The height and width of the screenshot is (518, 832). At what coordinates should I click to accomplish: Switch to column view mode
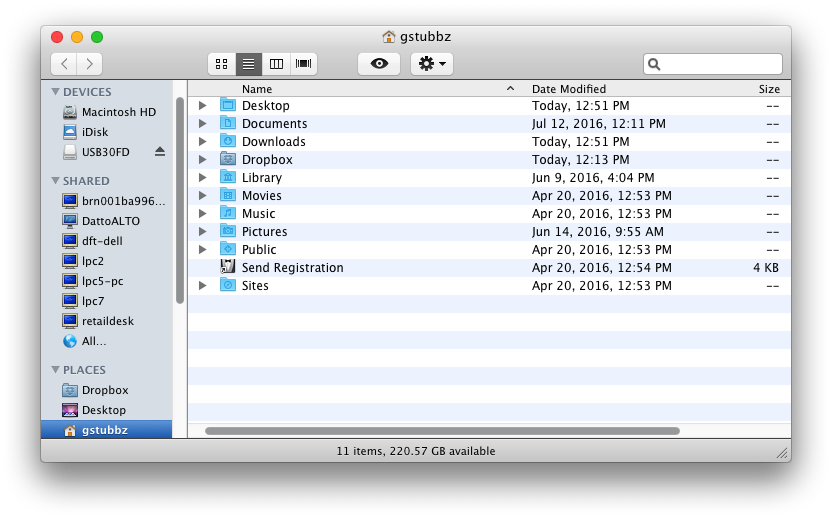click(276, 64)
